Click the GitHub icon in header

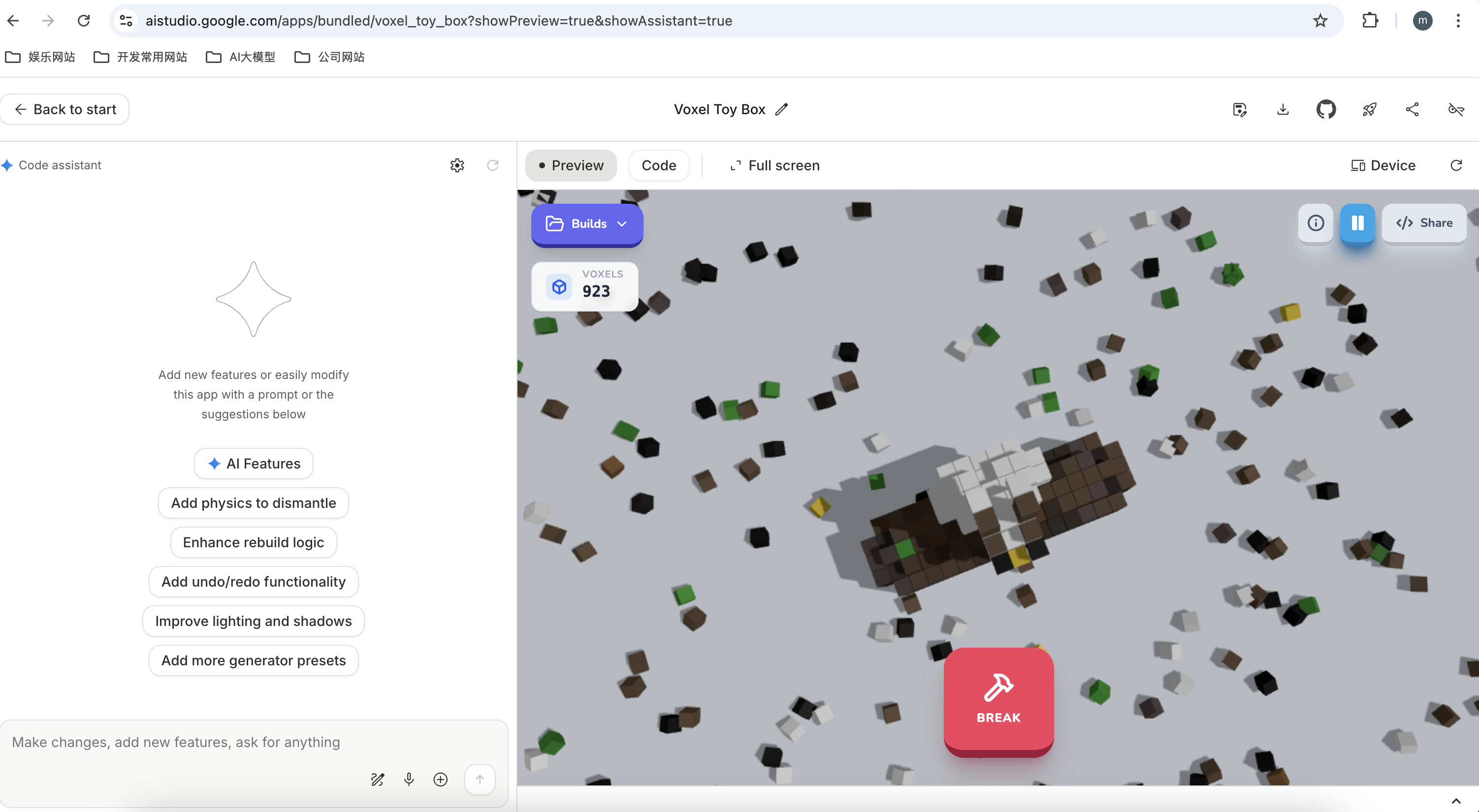[x=1326, y=109]
